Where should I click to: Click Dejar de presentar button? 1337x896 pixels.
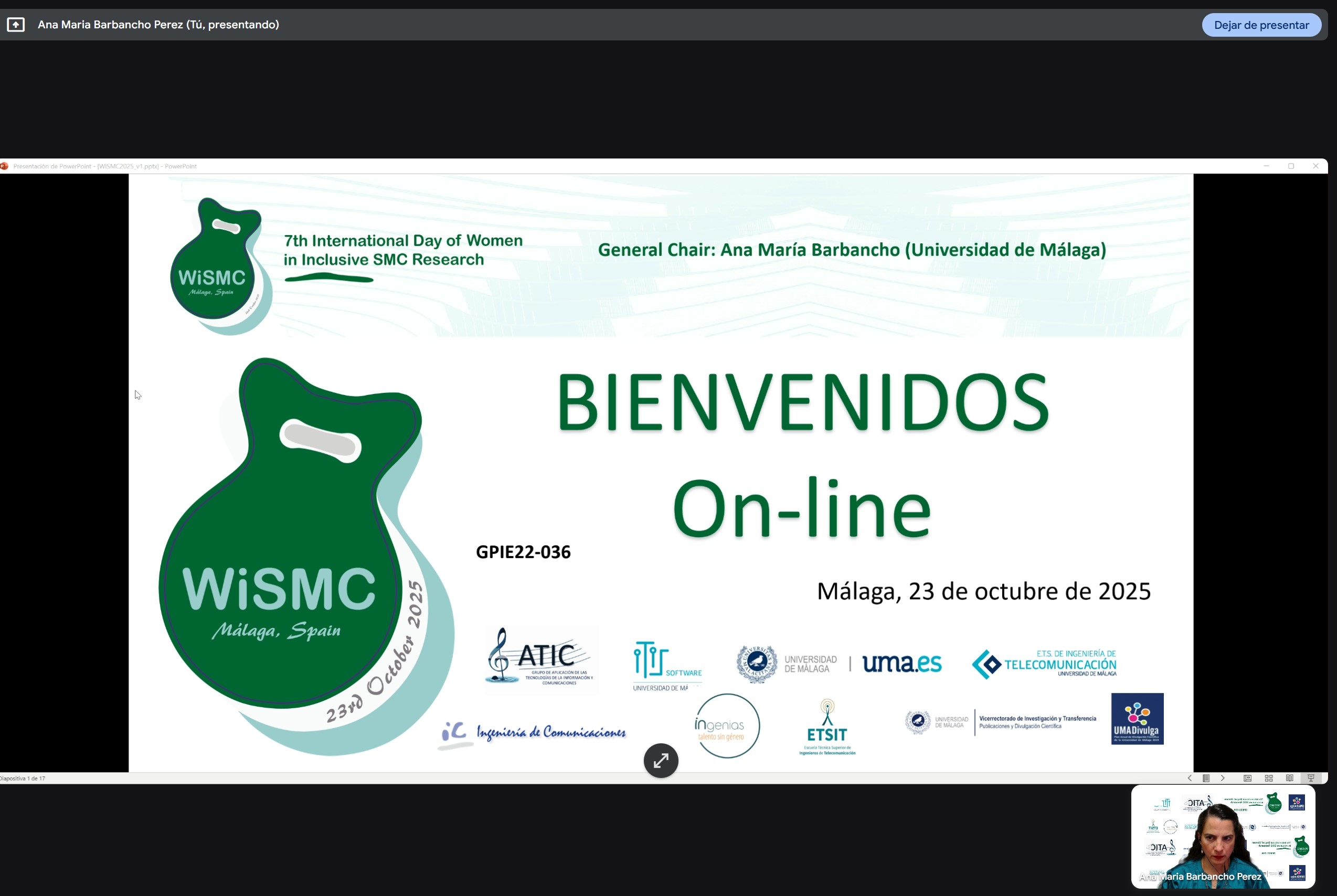1261,25
